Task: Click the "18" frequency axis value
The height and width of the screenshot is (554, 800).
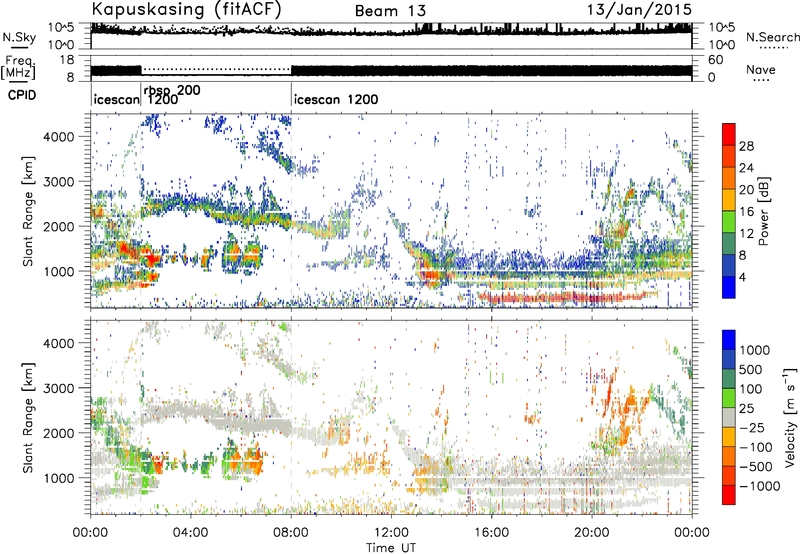Action: coord(67,60)
